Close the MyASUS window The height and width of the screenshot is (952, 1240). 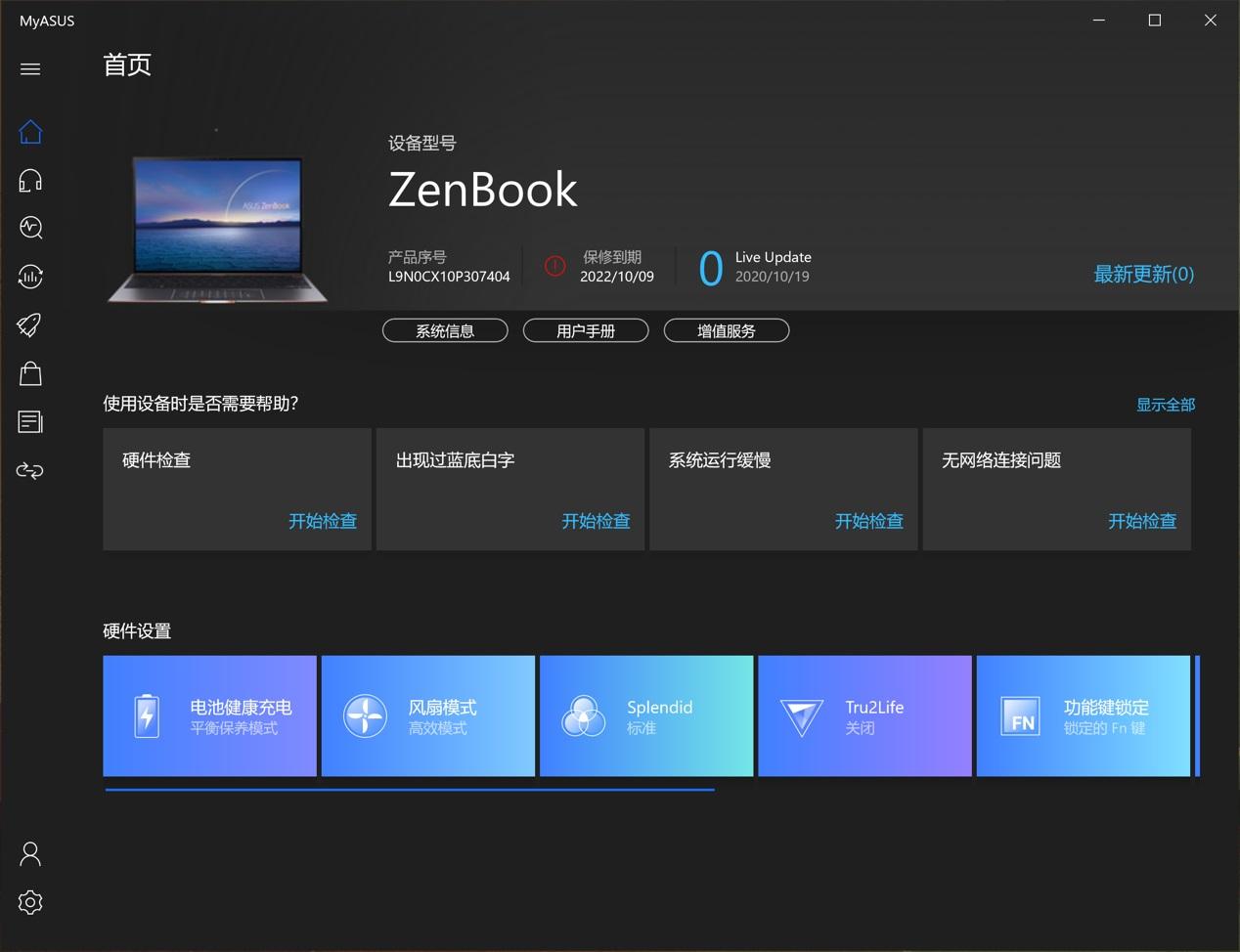pyautogui.click(x=1211, y=21)
